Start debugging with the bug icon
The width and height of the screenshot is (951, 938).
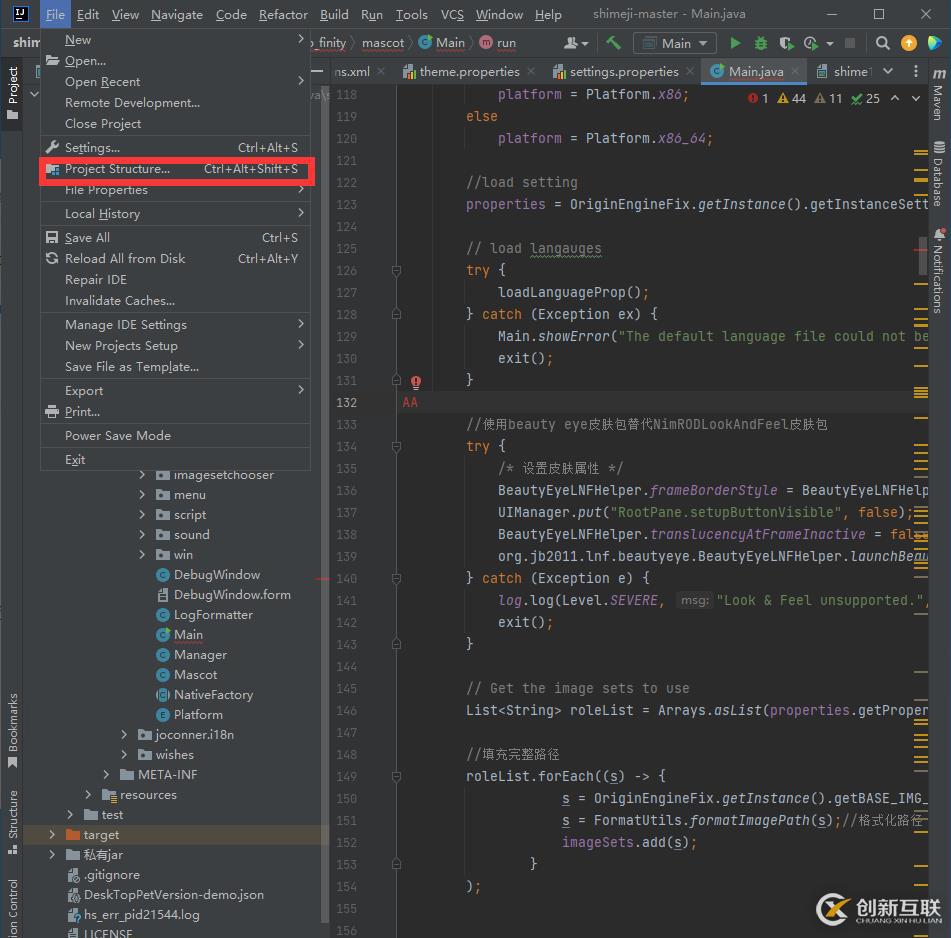tap(761, 43)
